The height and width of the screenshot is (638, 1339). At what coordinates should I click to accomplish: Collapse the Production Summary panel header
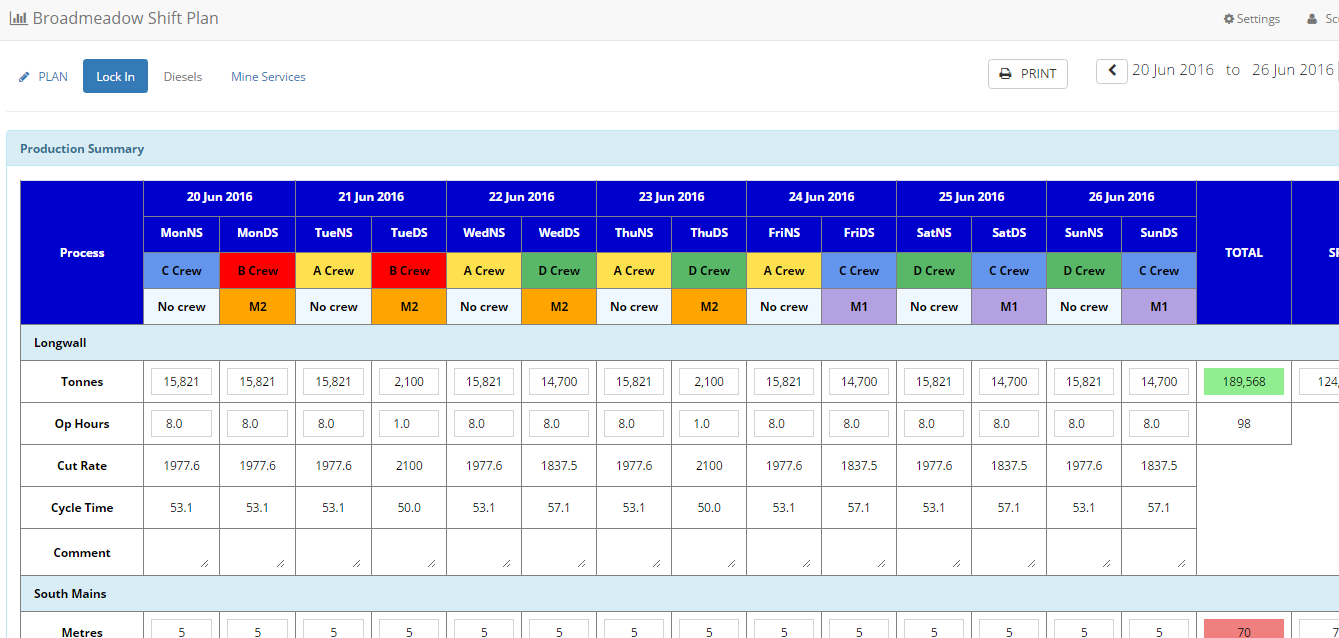click(82, 149)
